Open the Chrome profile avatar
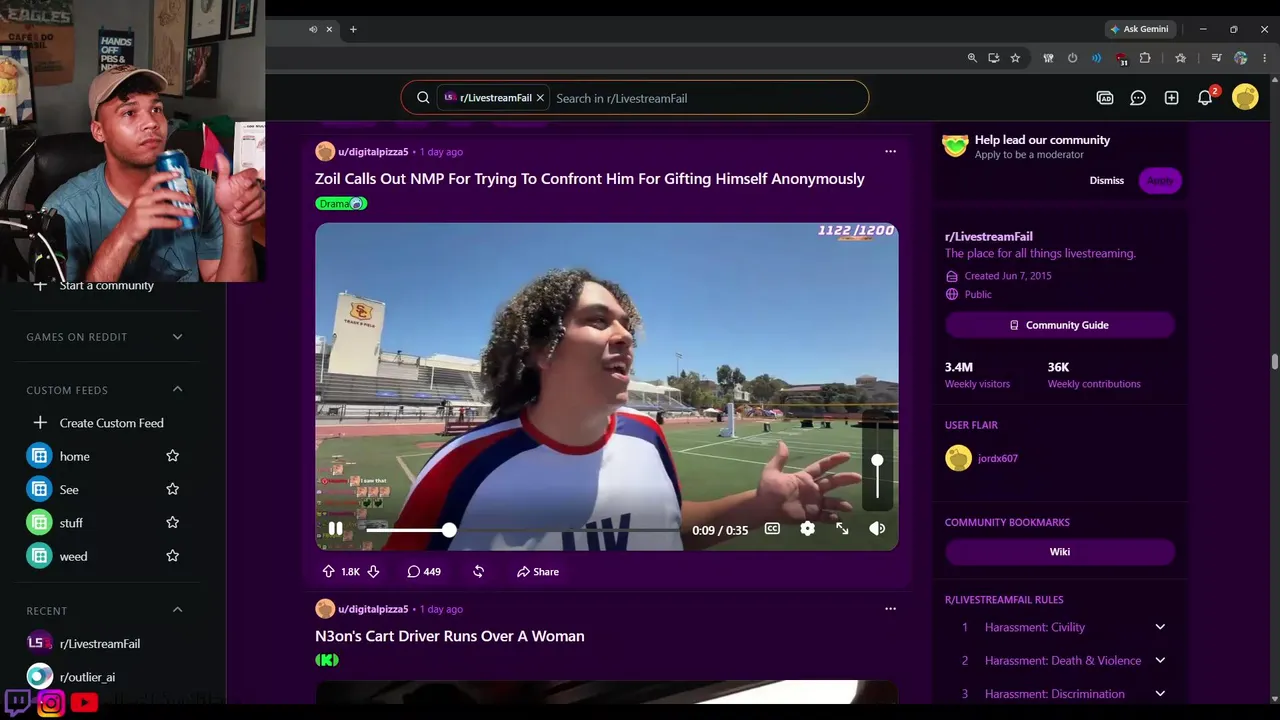 (1241, 58)
